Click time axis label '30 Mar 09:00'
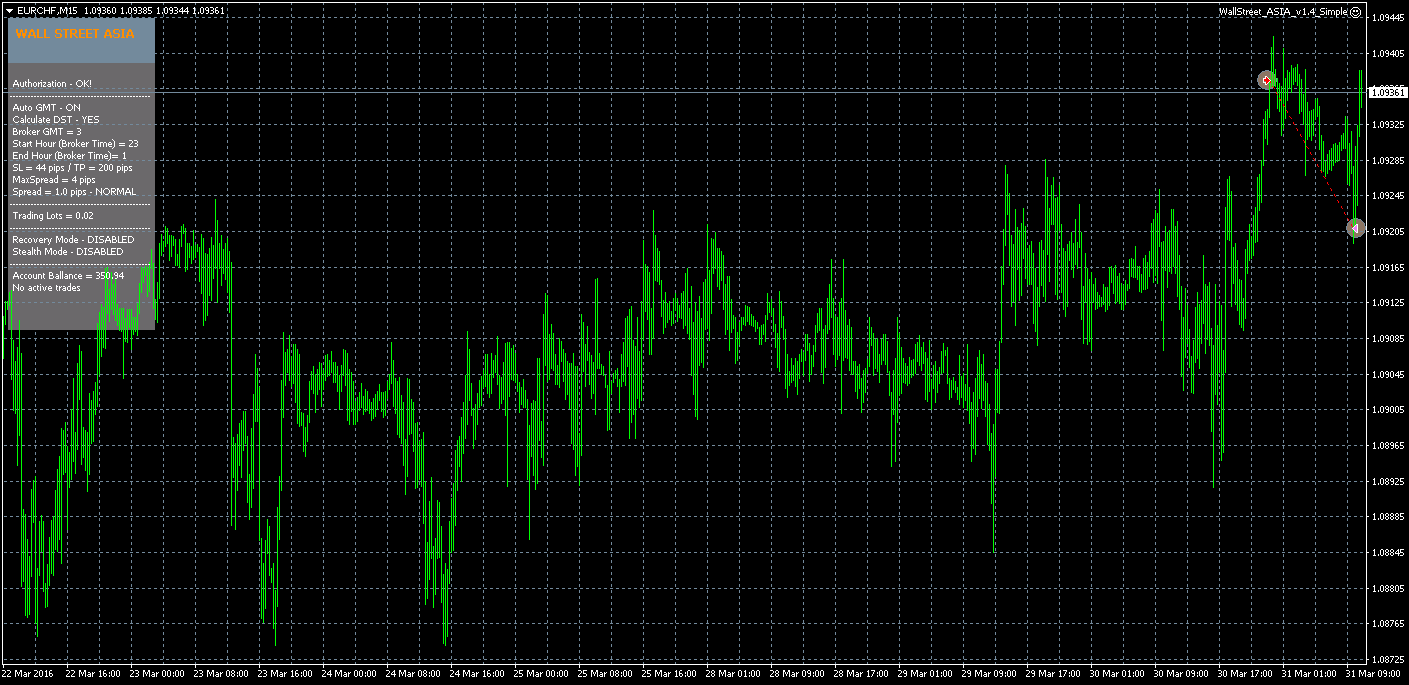The image size is (1409, 685). click(1182, 674)
